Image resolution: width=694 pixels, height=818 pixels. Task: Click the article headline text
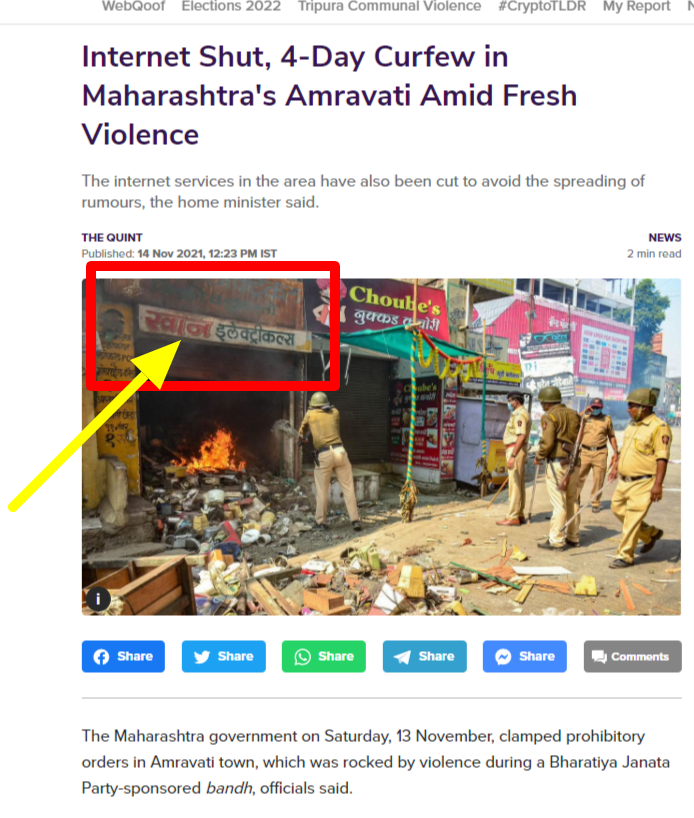tap(329, 95)
